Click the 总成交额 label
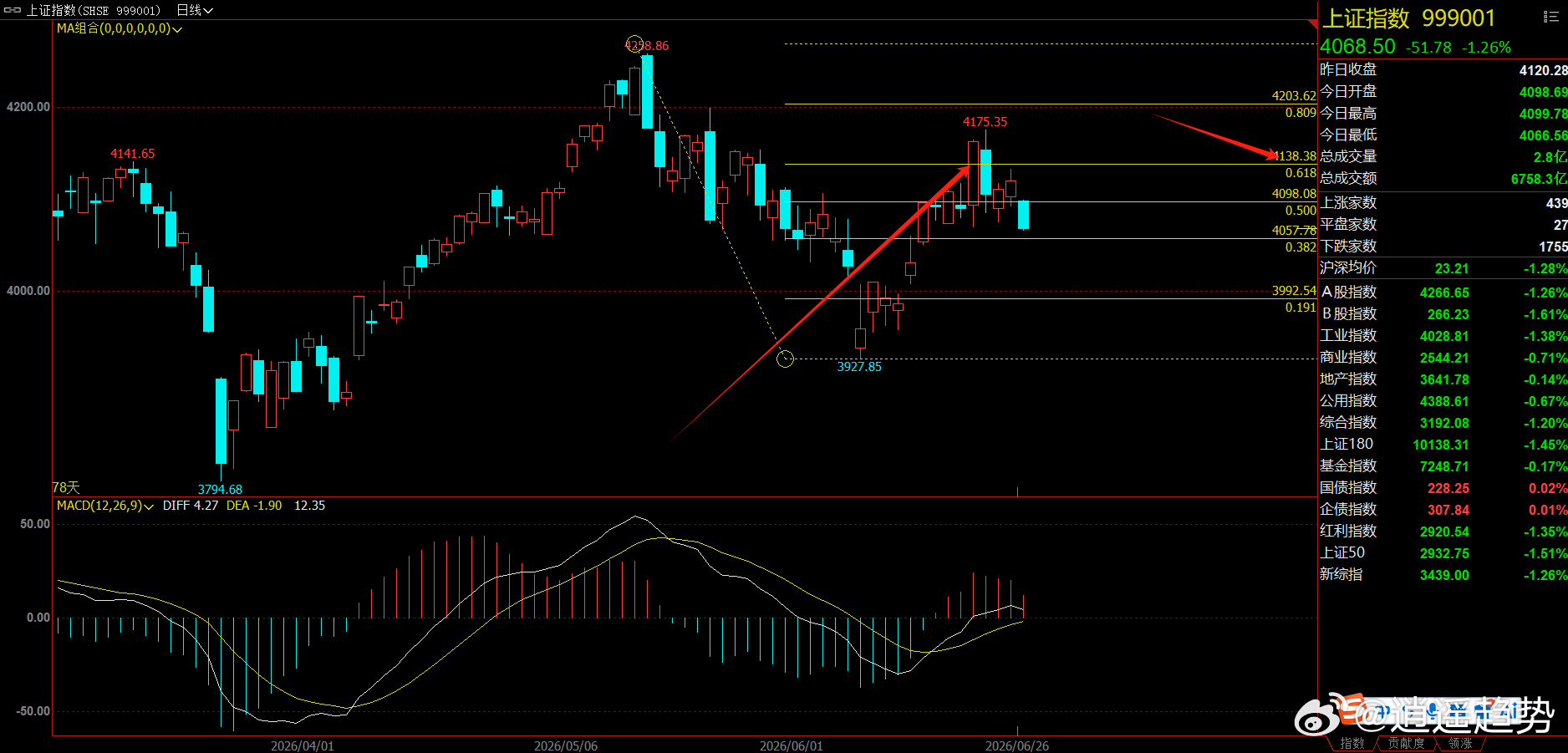This screenshot has width=1568, height=753. pos(1348,179)
